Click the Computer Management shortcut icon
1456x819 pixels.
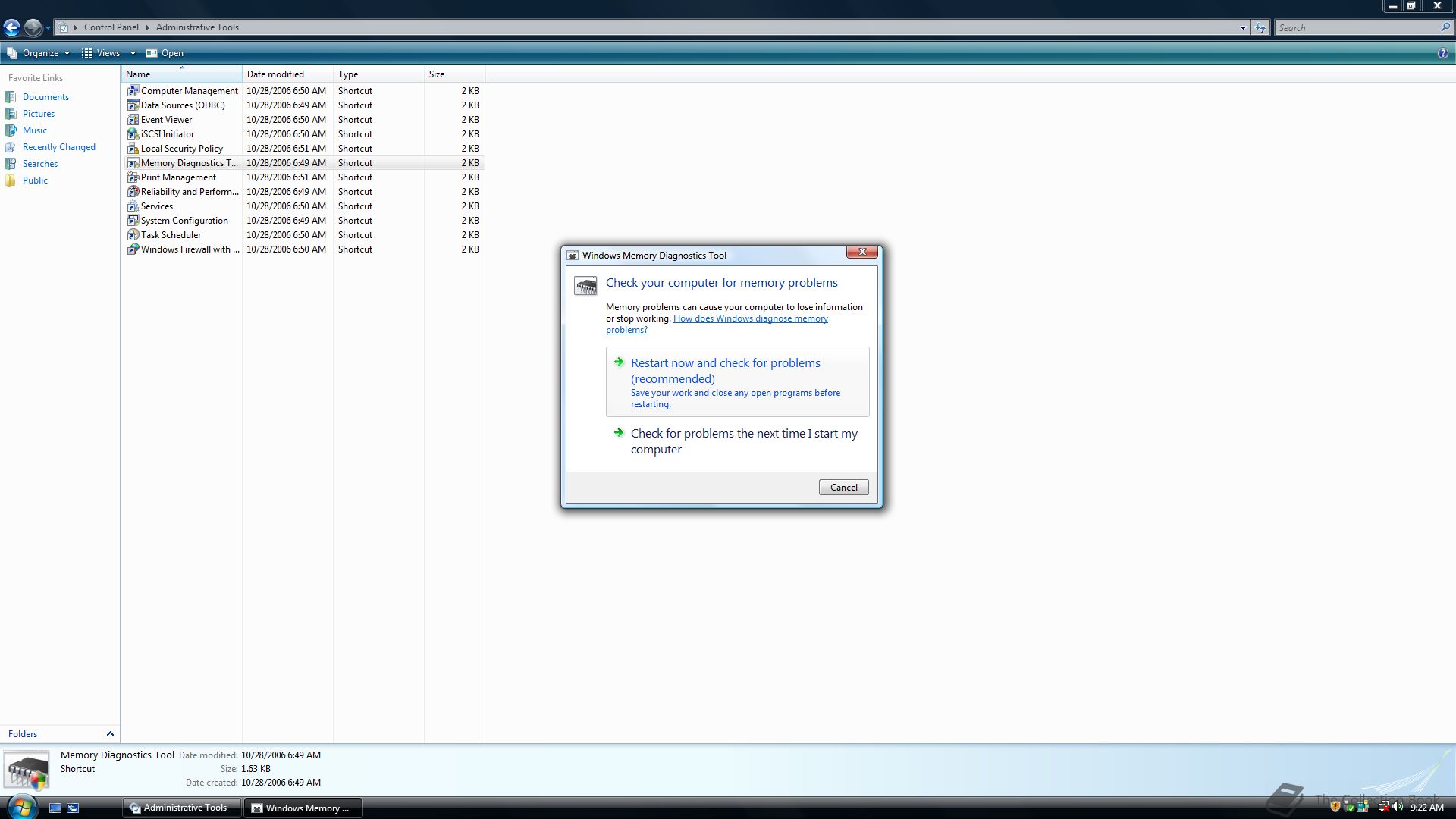click(133, 90)
